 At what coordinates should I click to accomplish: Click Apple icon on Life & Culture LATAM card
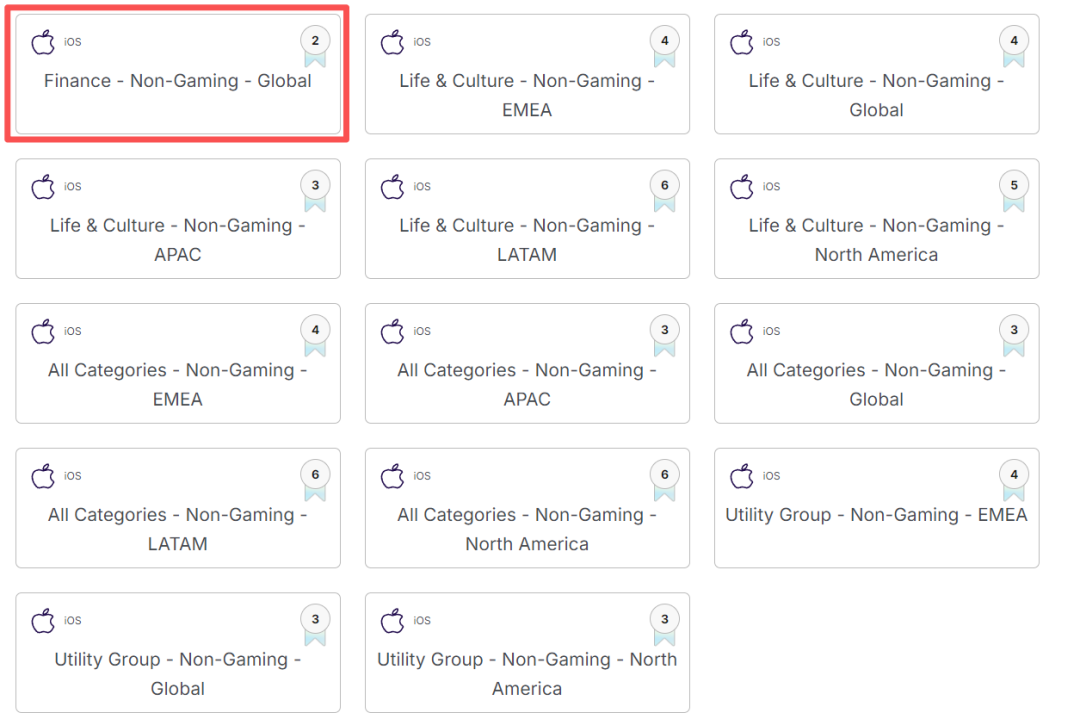point(393,187)
